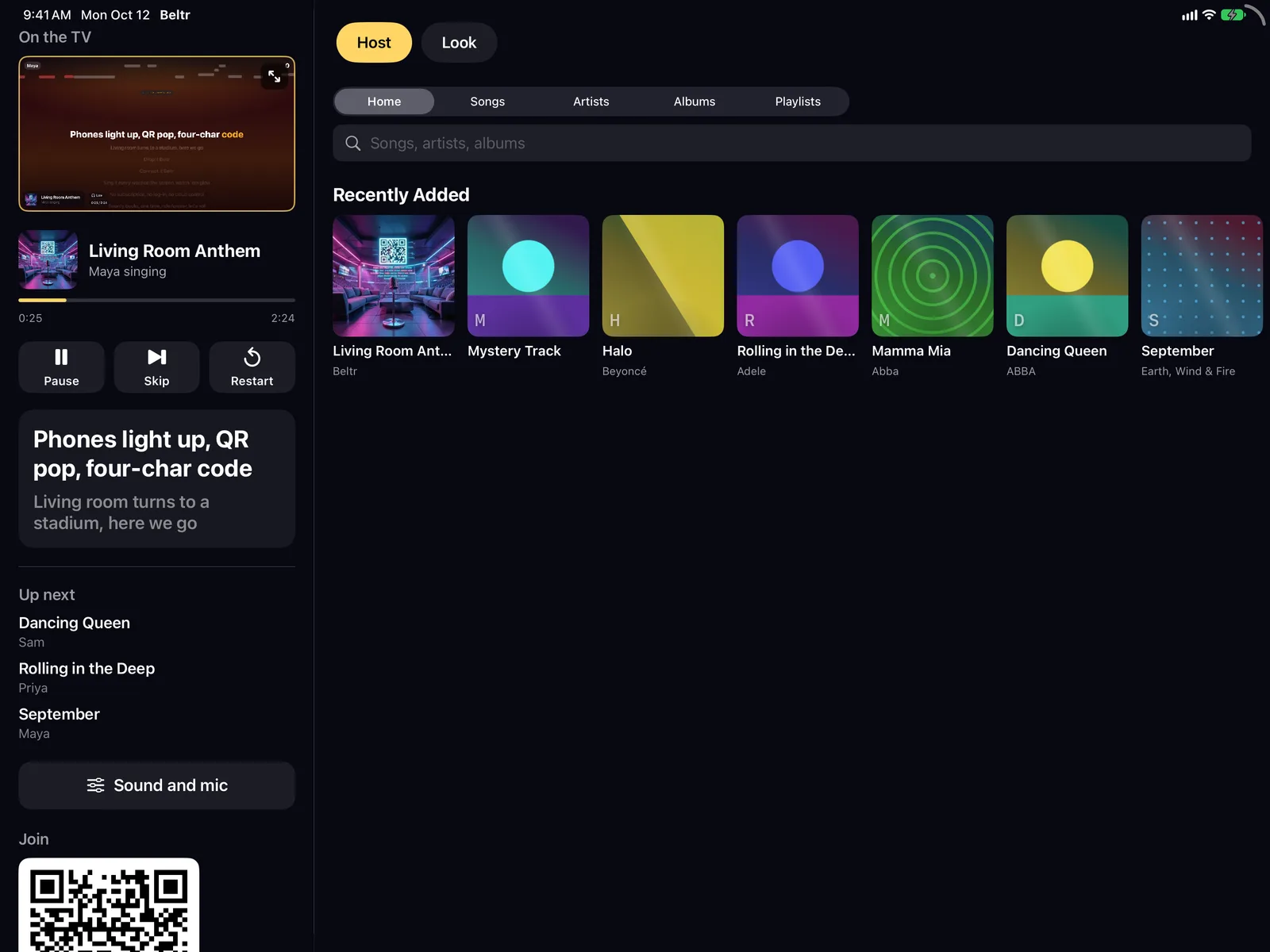Click the 'Maya singing' label
Screen dimensions: 1270x952
128,271
